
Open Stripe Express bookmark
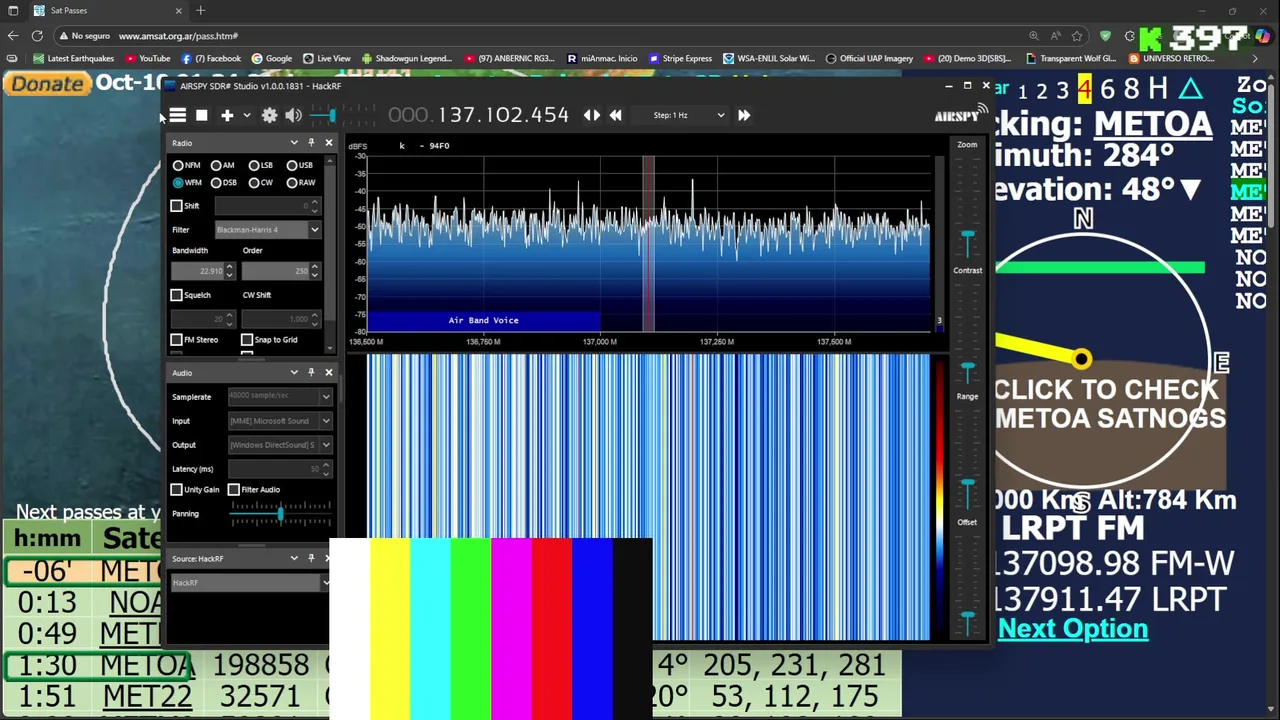pyautogui.click(x=679, y=58)
